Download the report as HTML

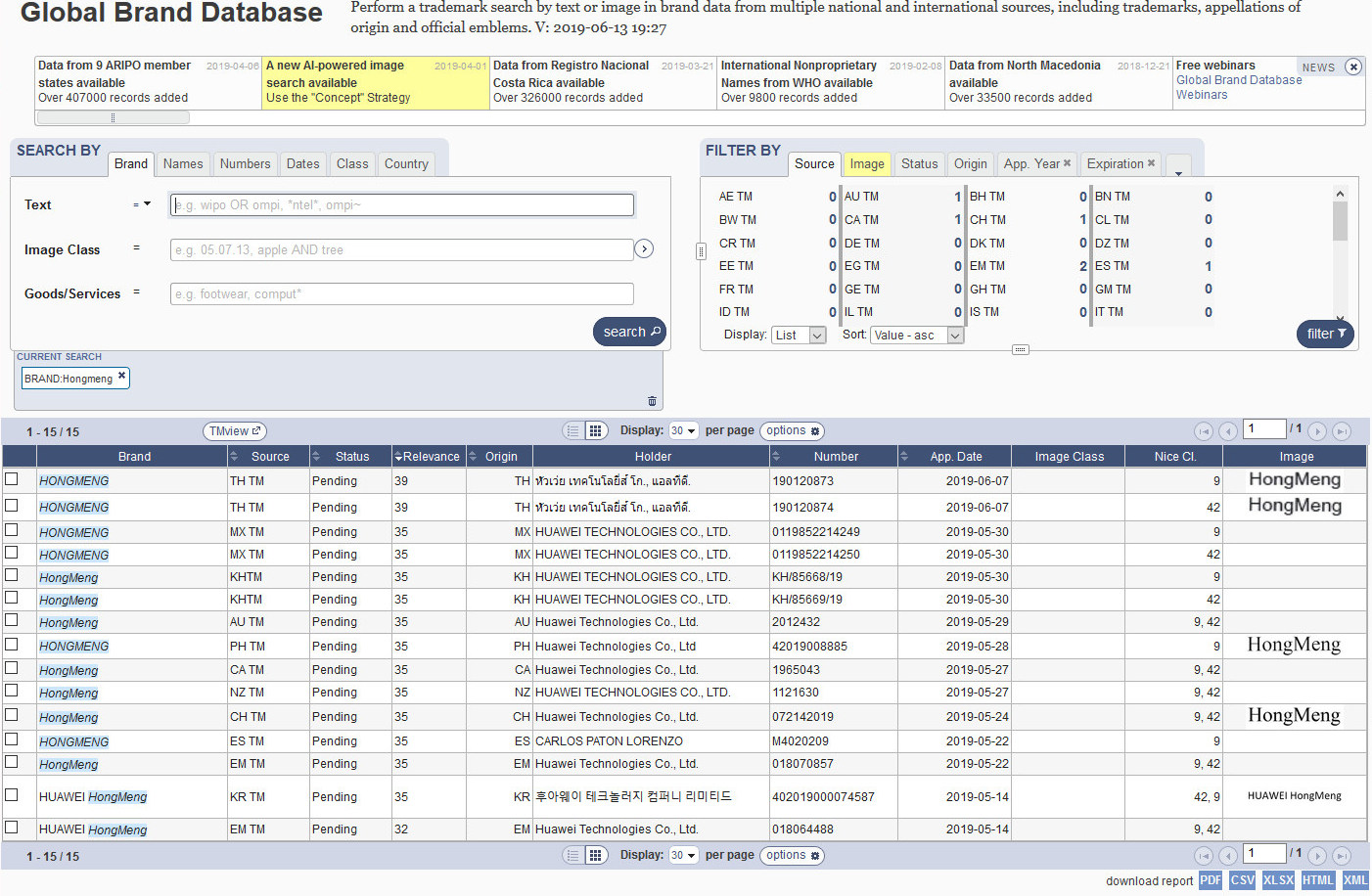click(x=1317, y=880)
